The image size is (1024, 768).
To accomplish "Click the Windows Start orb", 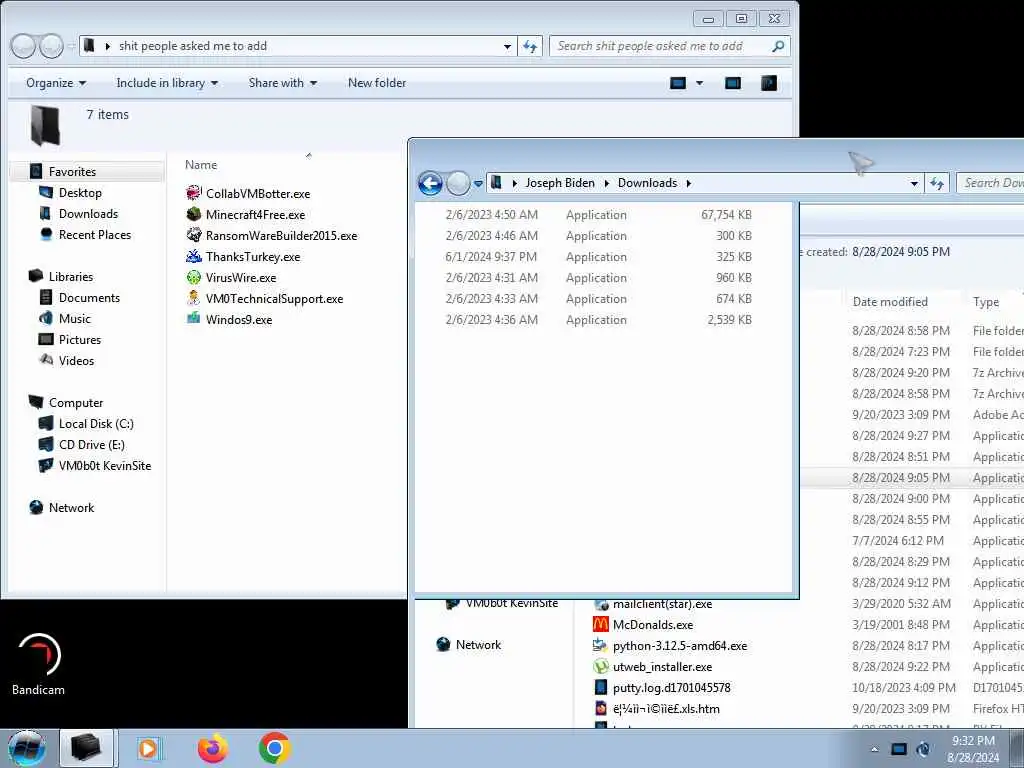I will 27,748.
